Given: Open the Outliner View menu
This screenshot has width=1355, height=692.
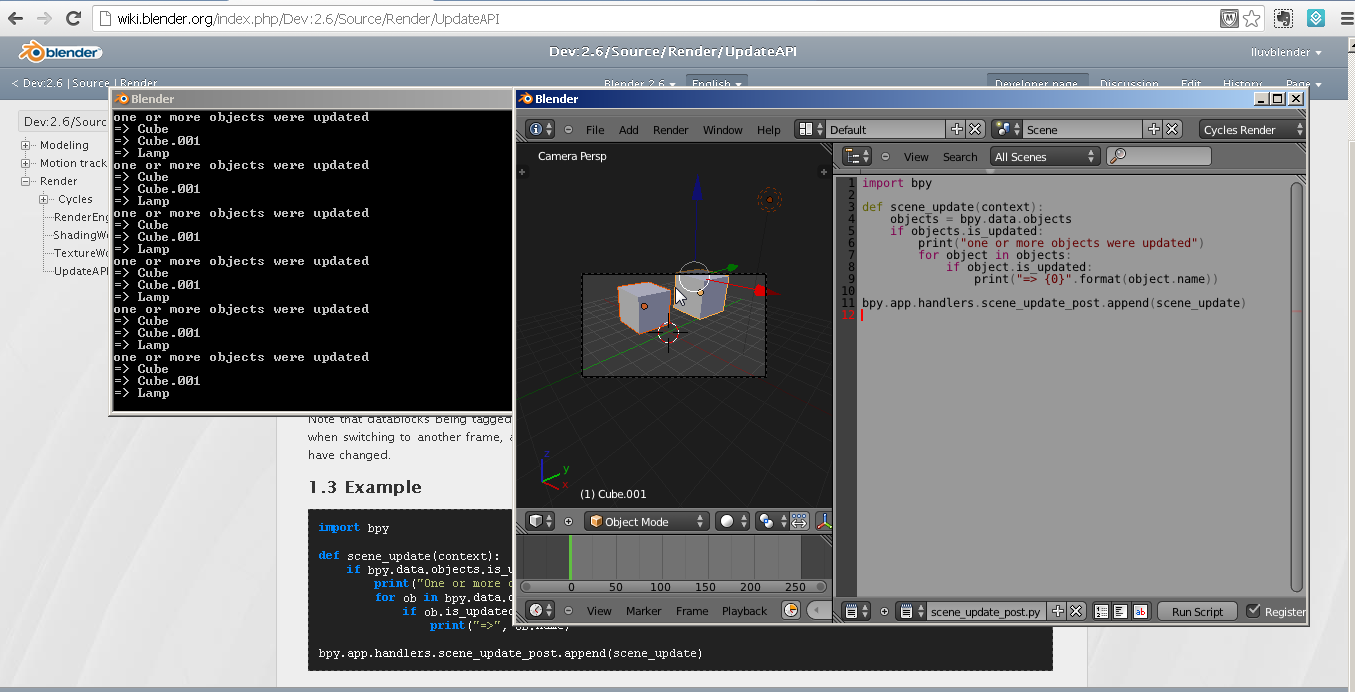Looking at the screenshot, I should (916, 157).
